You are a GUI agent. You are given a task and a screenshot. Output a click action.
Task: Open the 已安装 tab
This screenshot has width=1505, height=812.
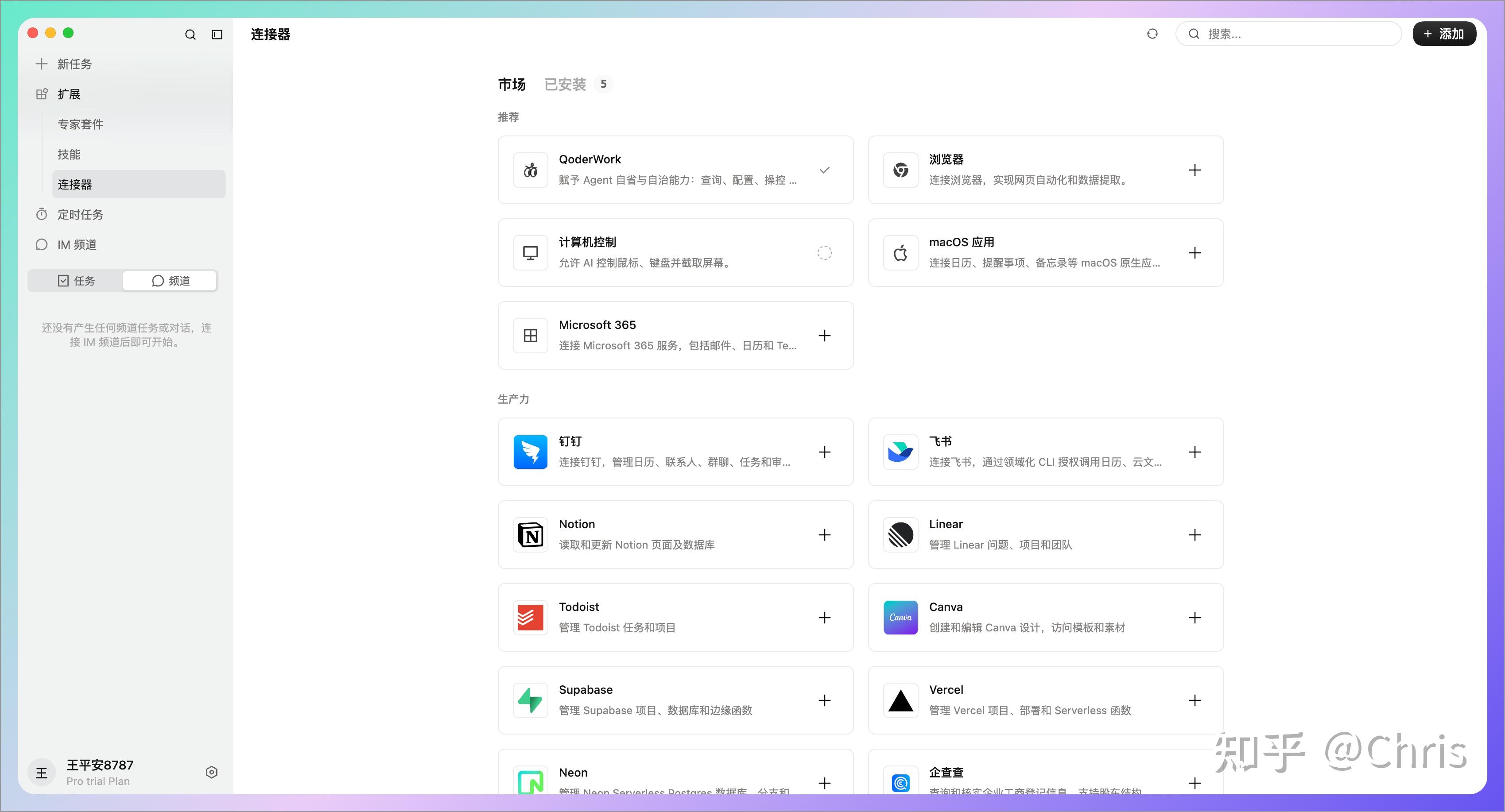pyautogui.click(x=565, y=84)
